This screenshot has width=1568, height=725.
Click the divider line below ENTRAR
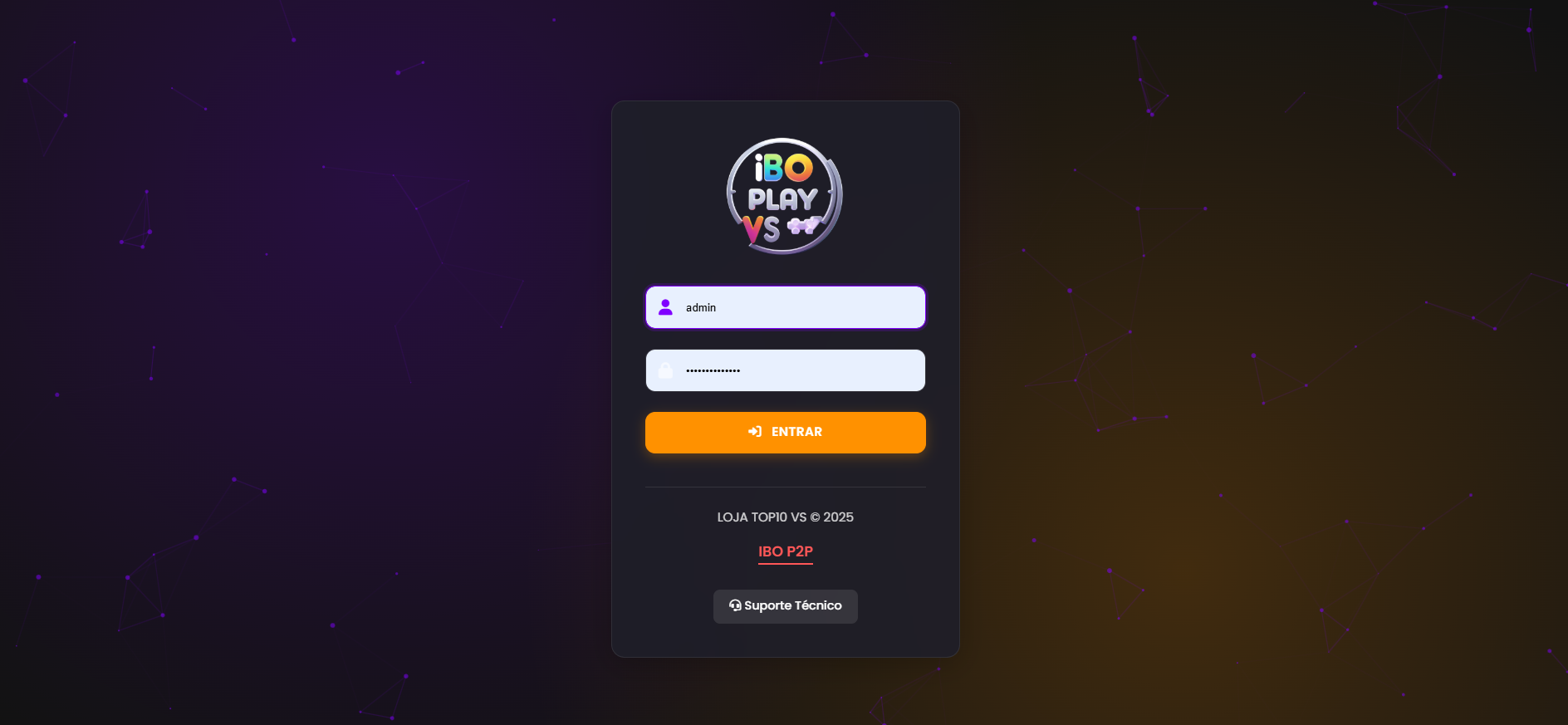coord(786,487)
